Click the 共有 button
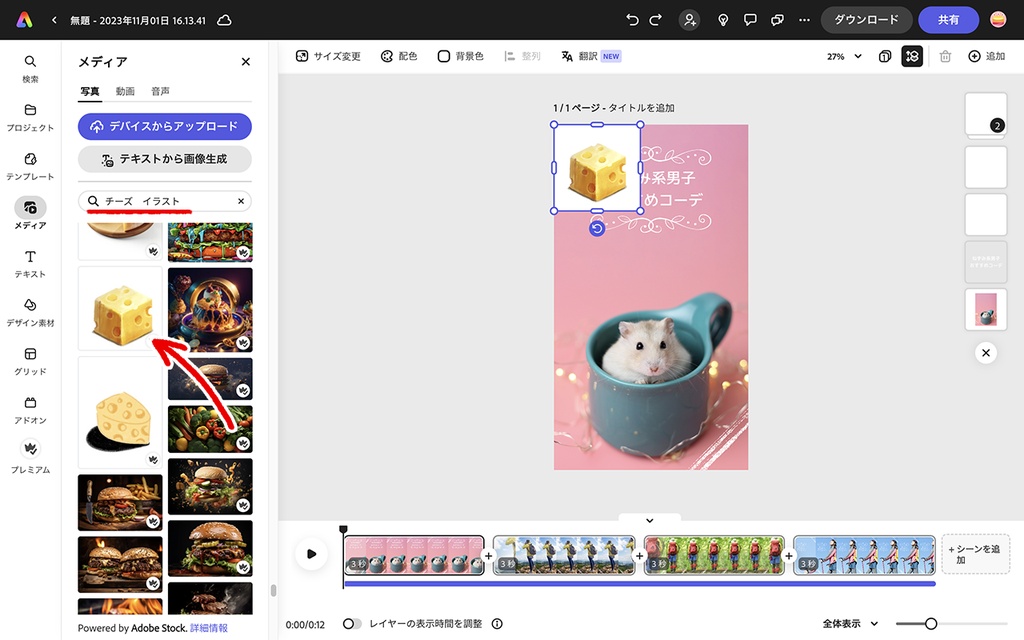The width and height of the screenshot is (1024, 640). (948, 20)
